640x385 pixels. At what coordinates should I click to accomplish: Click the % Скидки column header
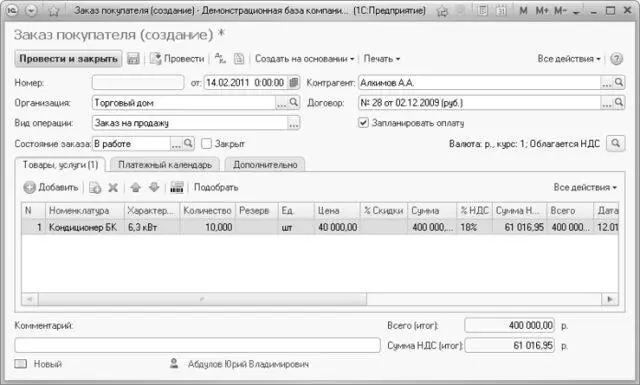[x=384, y=211]
